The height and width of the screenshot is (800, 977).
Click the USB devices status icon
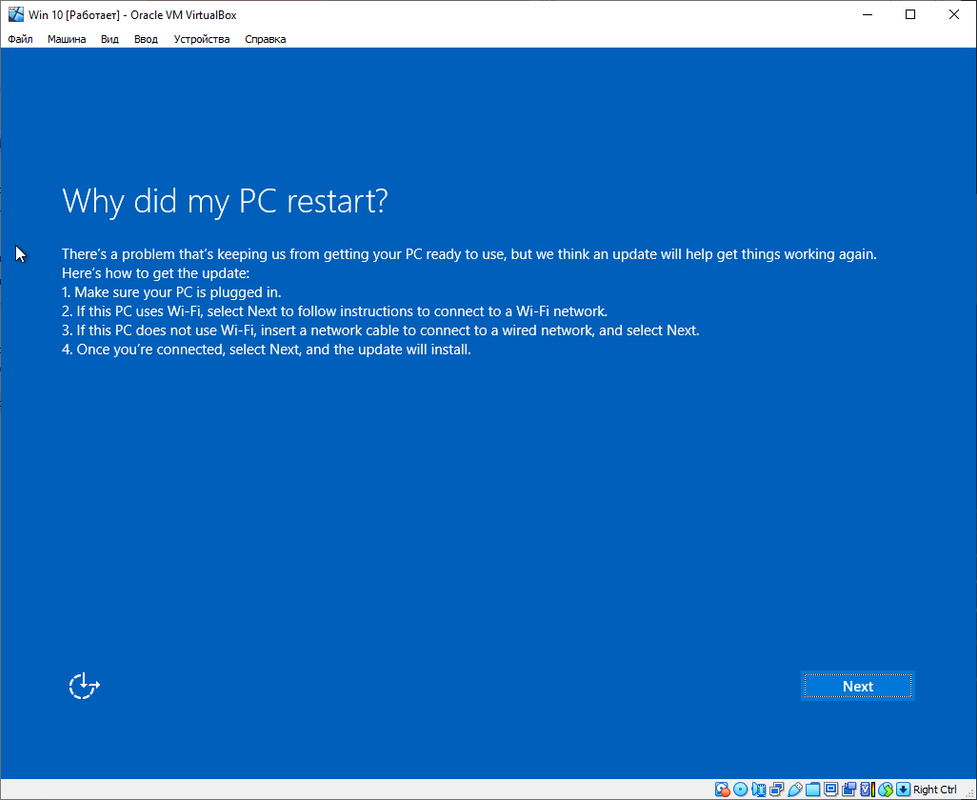(x=795, y=789)
